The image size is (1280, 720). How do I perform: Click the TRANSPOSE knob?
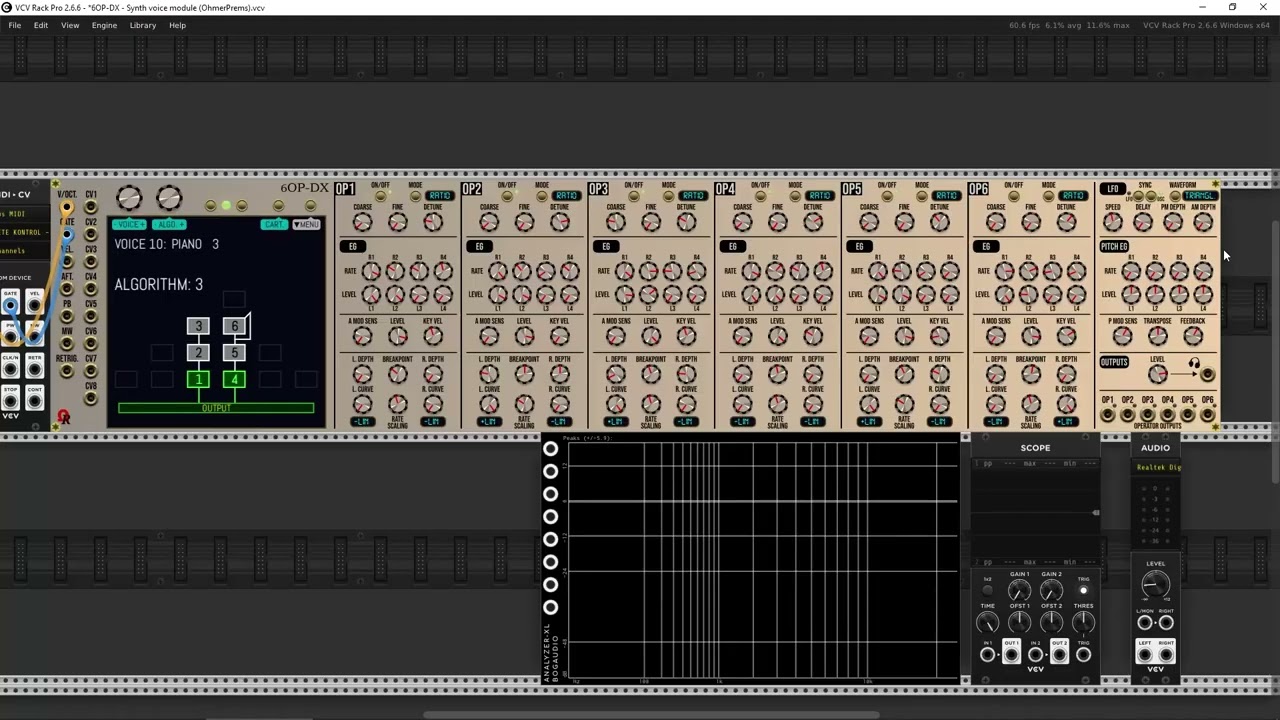(1157, 337)
